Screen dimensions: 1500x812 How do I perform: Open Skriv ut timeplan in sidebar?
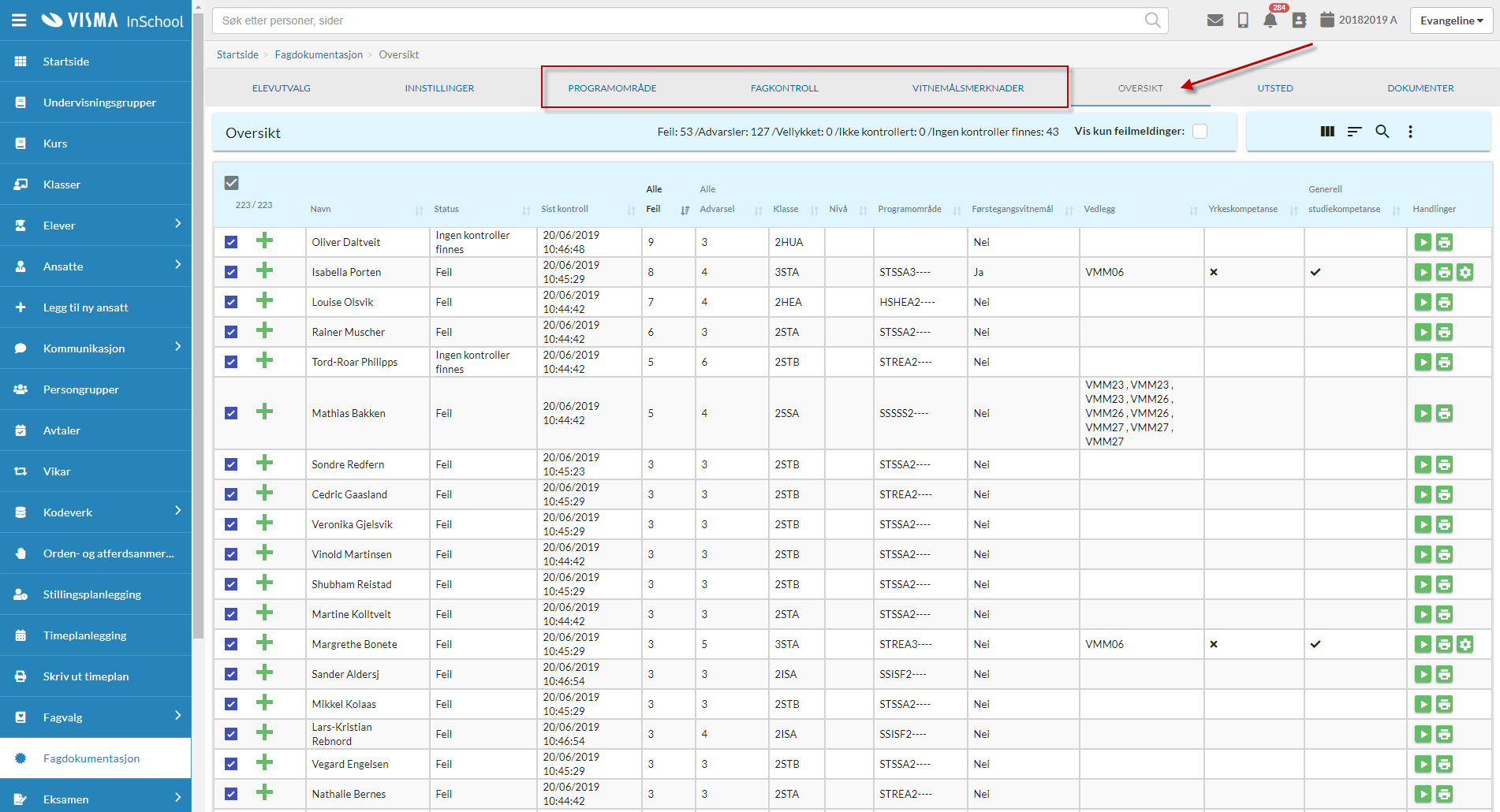[95, 676]
